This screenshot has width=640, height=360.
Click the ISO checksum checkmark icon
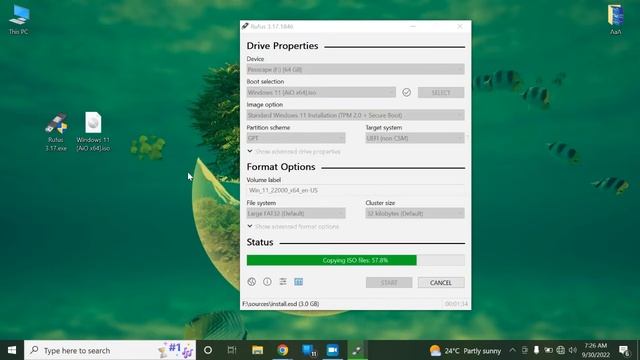(406, 92)
